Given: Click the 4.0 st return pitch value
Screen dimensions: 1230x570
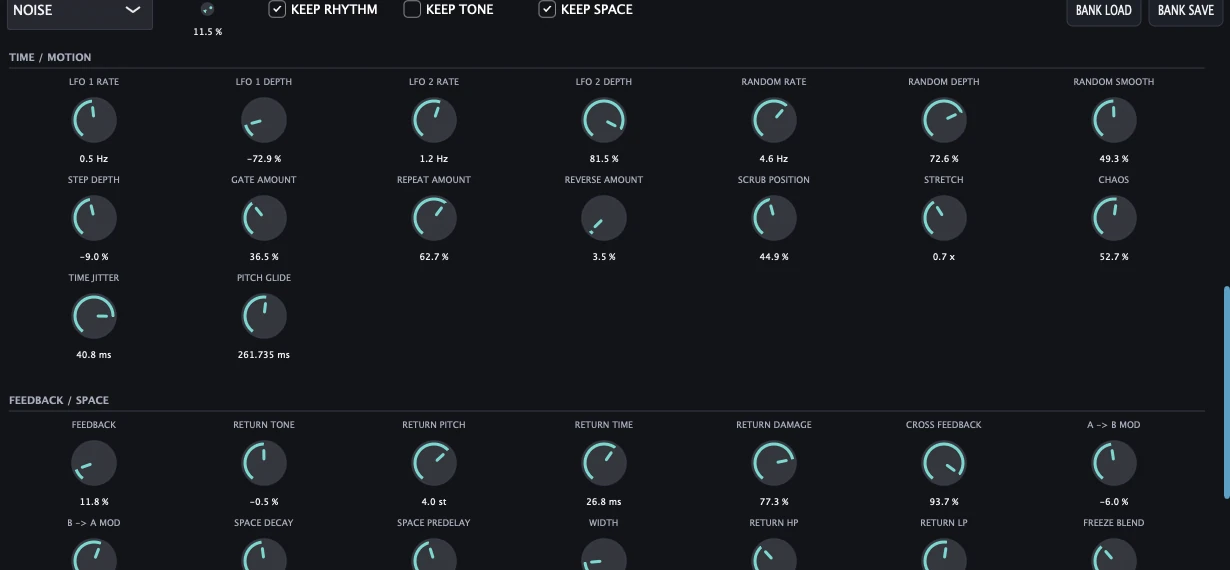Looking at the screenshot, I should click(x=434, y=502).
